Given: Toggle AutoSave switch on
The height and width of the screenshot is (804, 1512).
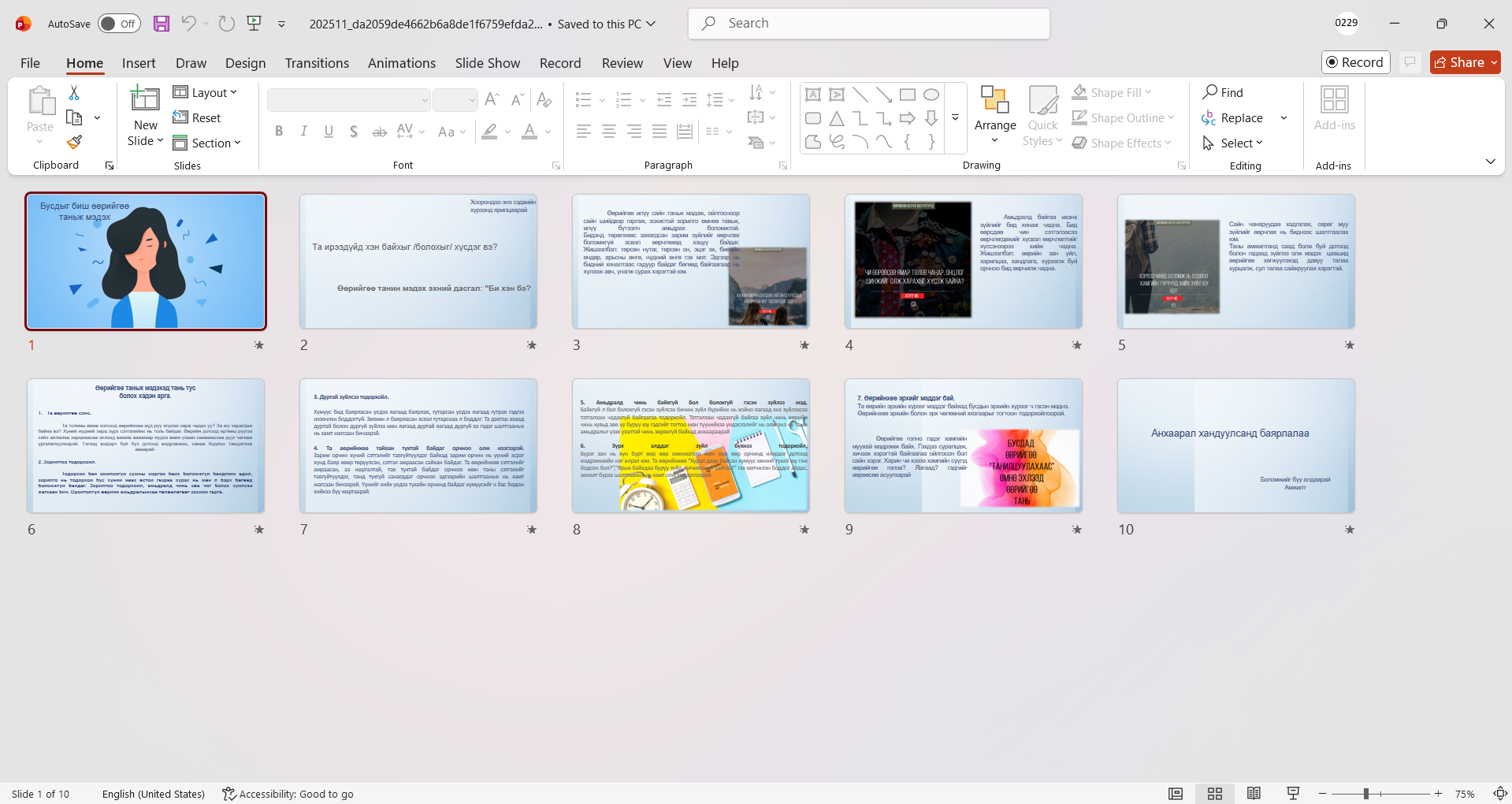Looking at the screenshot, I should point(119,24).
